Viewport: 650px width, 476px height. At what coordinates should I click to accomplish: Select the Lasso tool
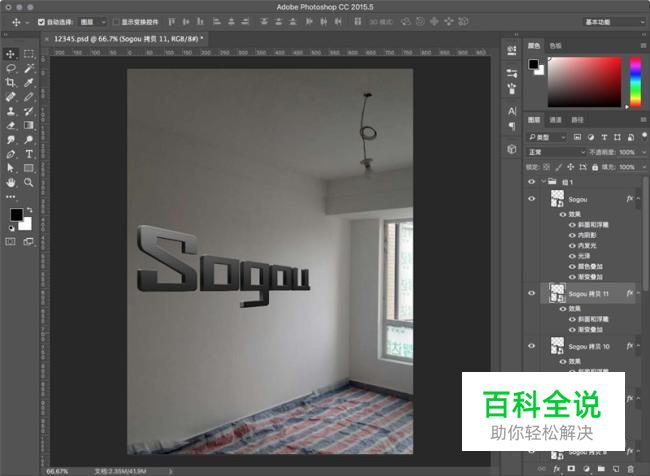point(10,68)
